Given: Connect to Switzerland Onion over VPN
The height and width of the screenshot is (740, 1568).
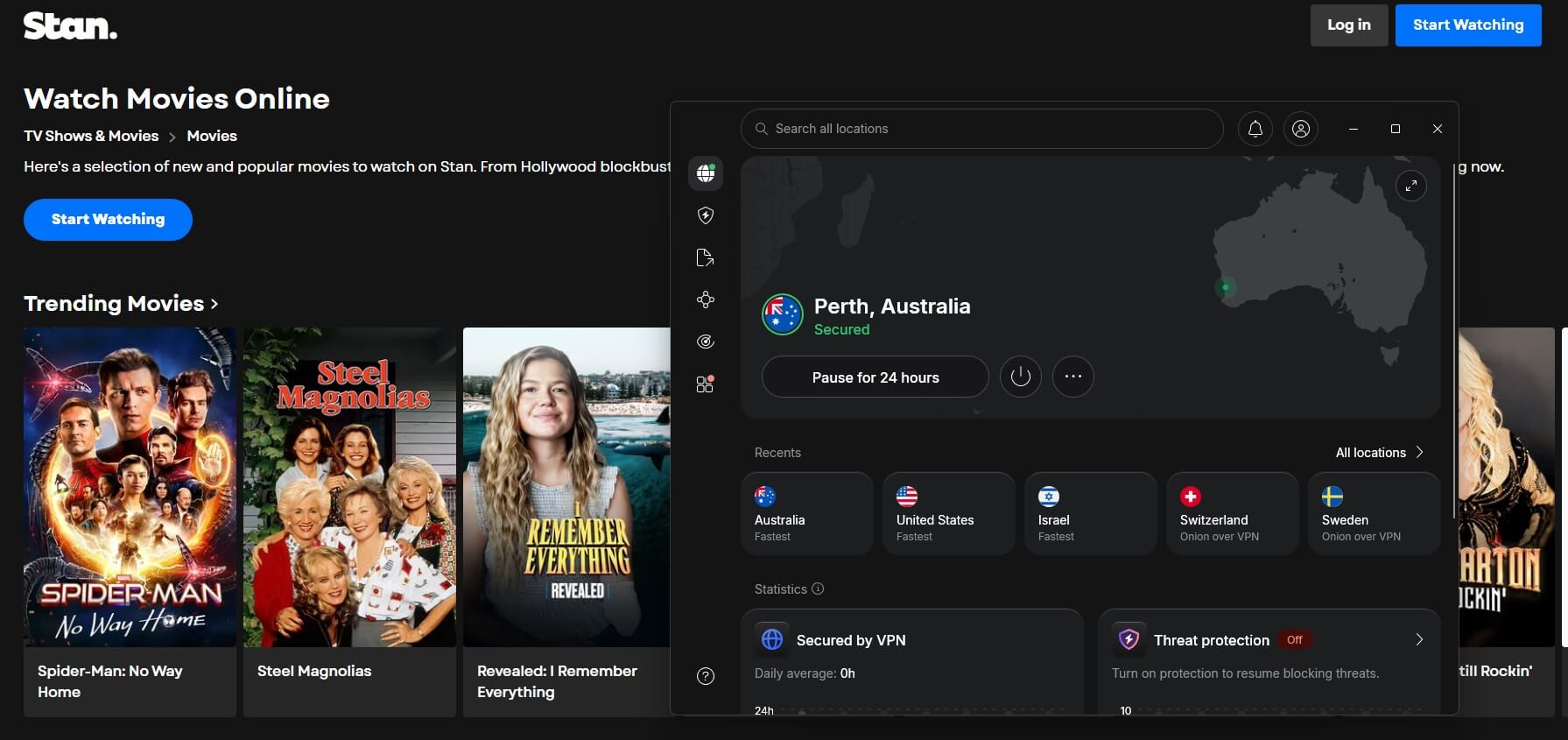Looking at the screenshot, I should [1233, 513].
